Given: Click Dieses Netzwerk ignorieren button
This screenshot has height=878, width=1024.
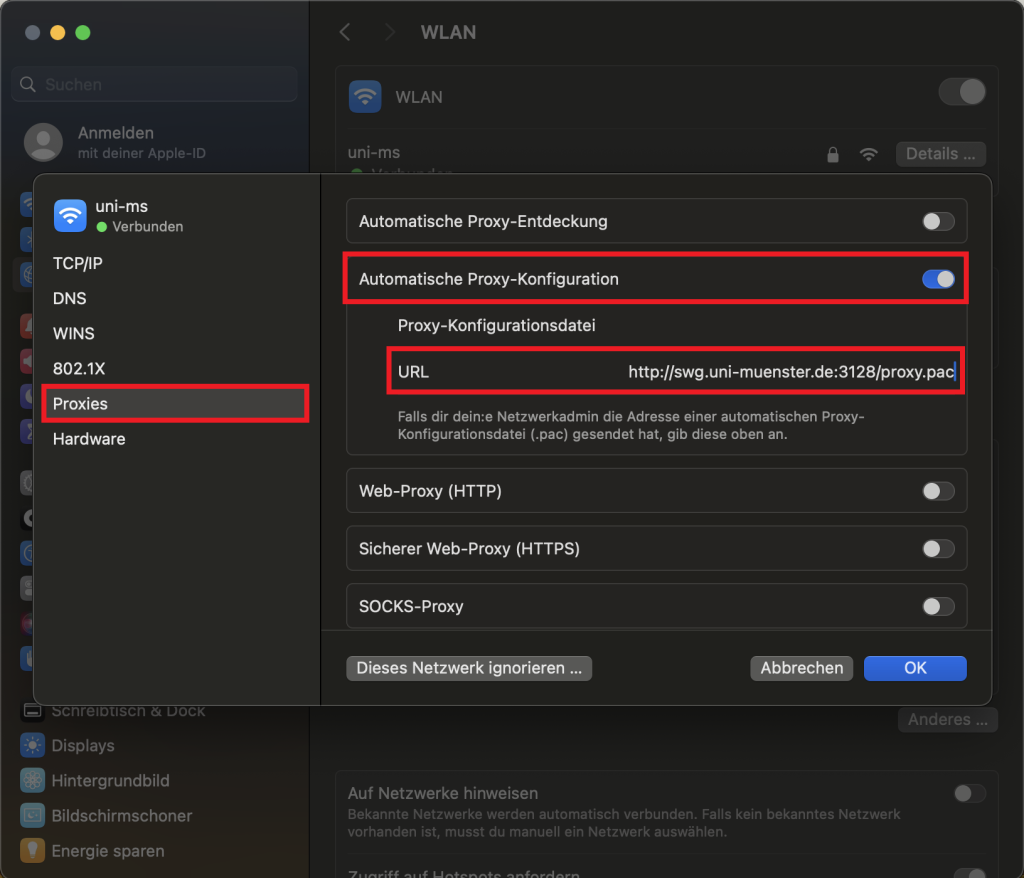Looking at the screenshot, I should coord(469,668).
